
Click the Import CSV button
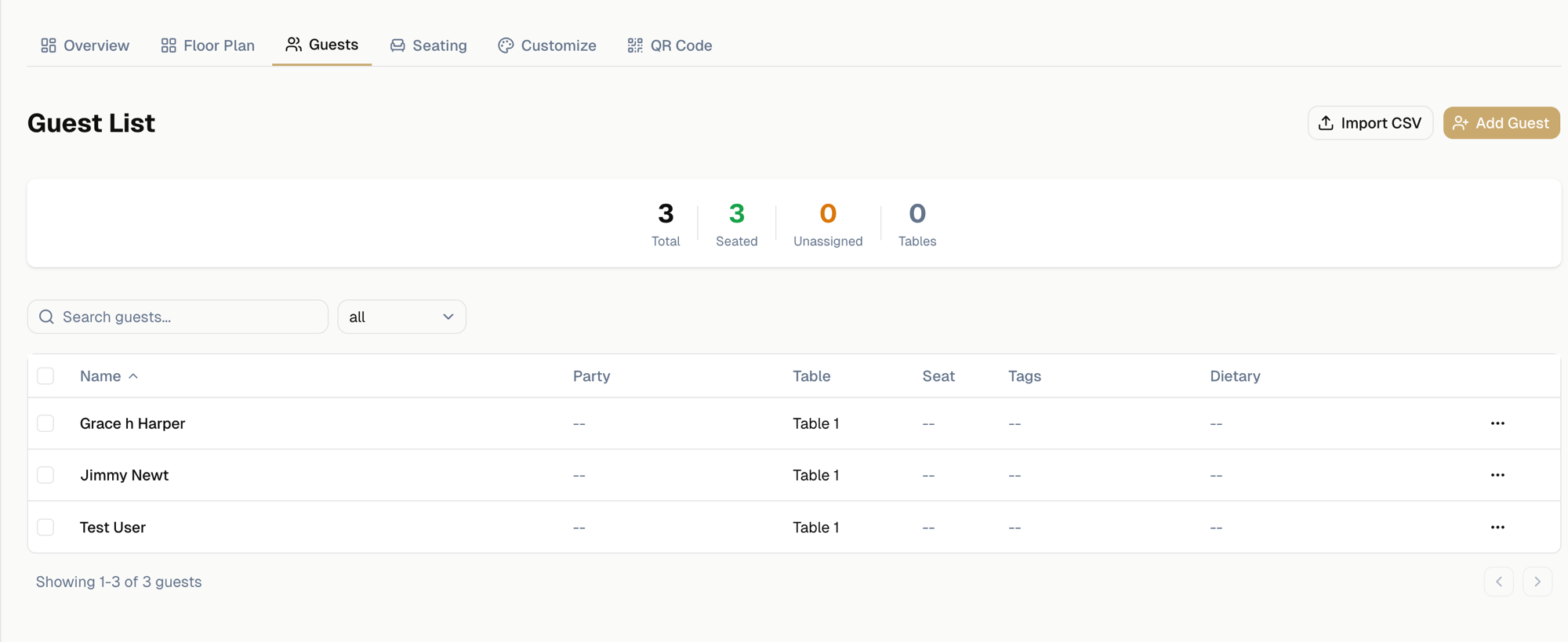tap(1370, 123)
